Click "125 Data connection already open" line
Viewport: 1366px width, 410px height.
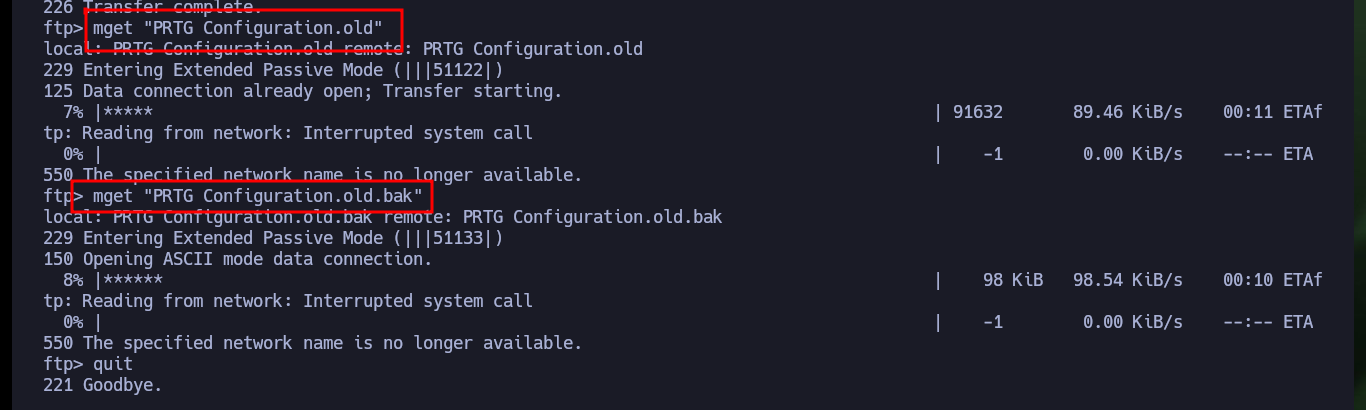tap(303, 91)
